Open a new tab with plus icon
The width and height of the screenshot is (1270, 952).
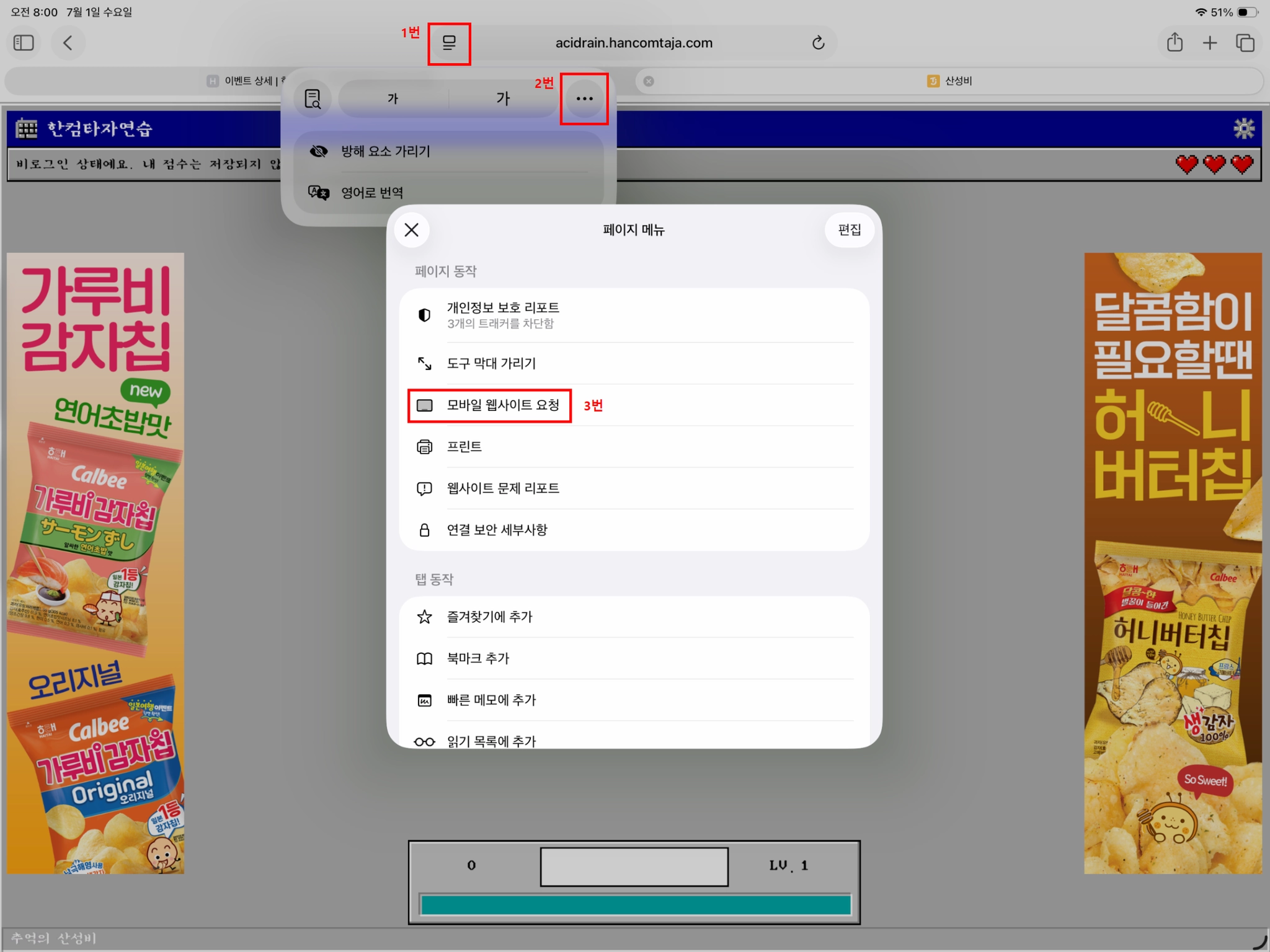click(1210, 43)
